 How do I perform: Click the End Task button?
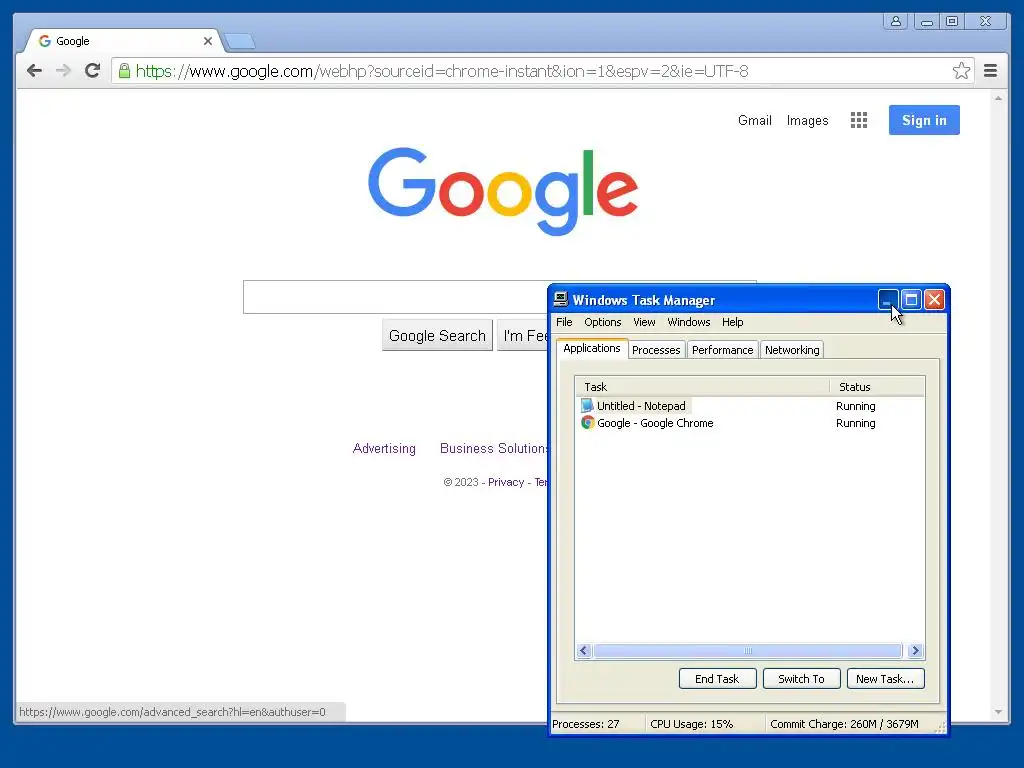[717, 679]
